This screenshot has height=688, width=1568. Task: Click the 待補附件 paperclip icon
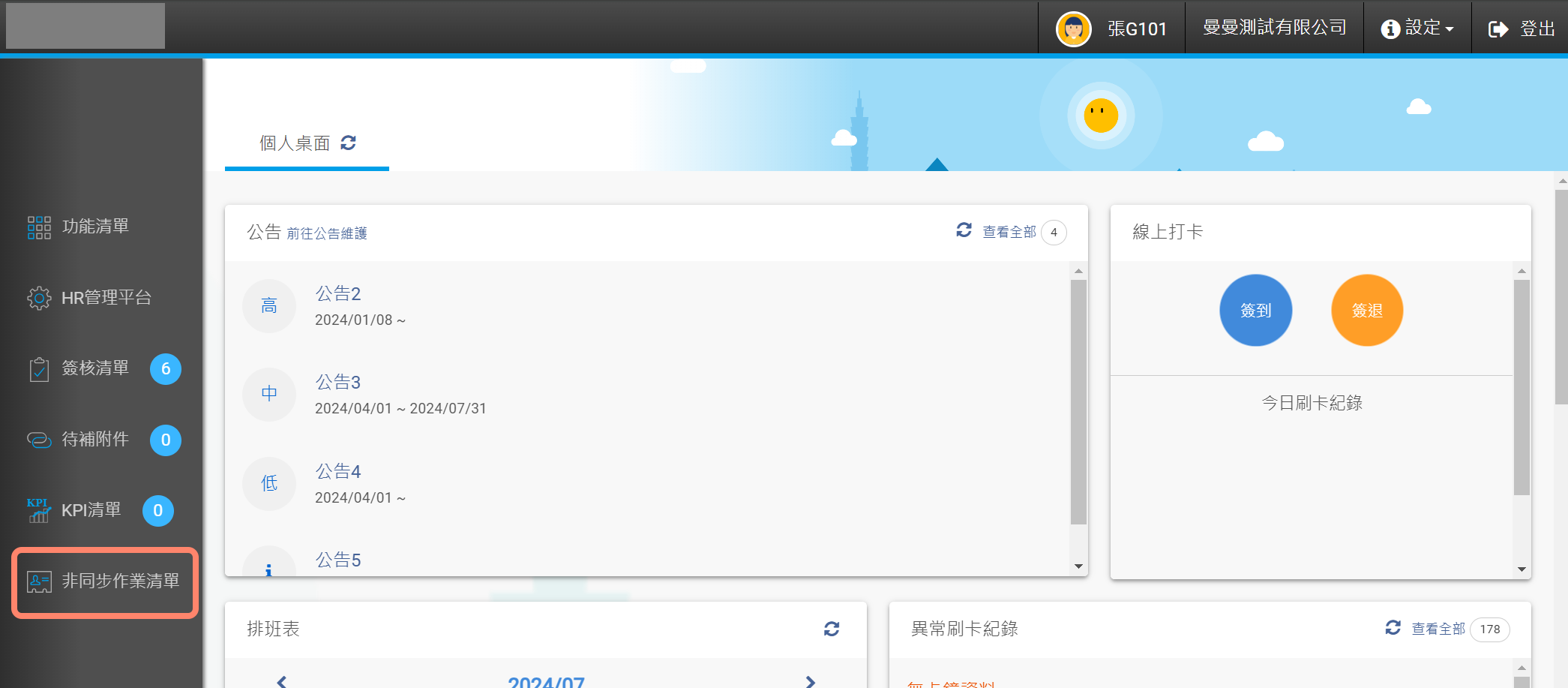(x=39, y=440)
